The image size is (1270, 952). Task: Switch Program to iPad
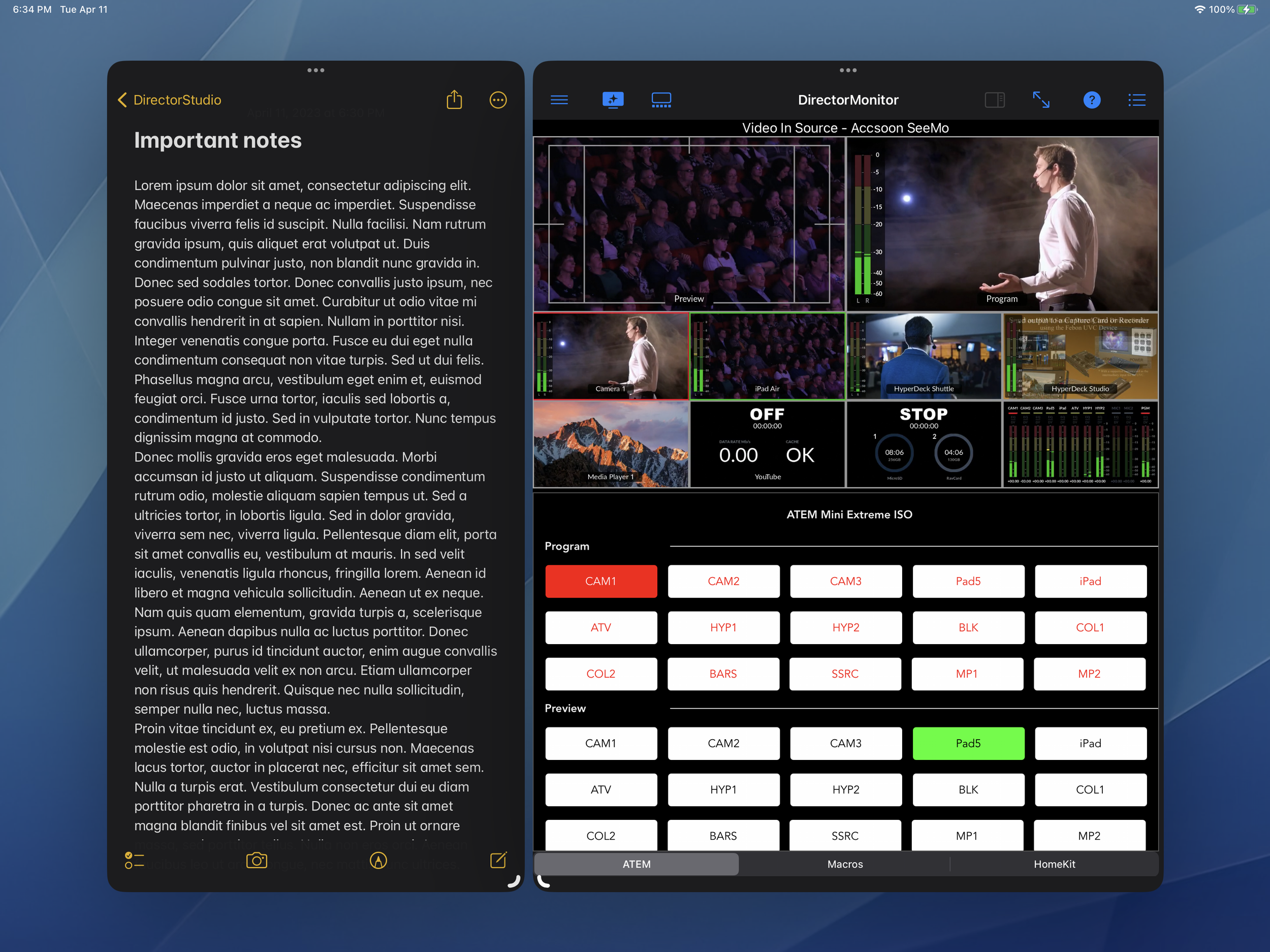pos(1090,581)
